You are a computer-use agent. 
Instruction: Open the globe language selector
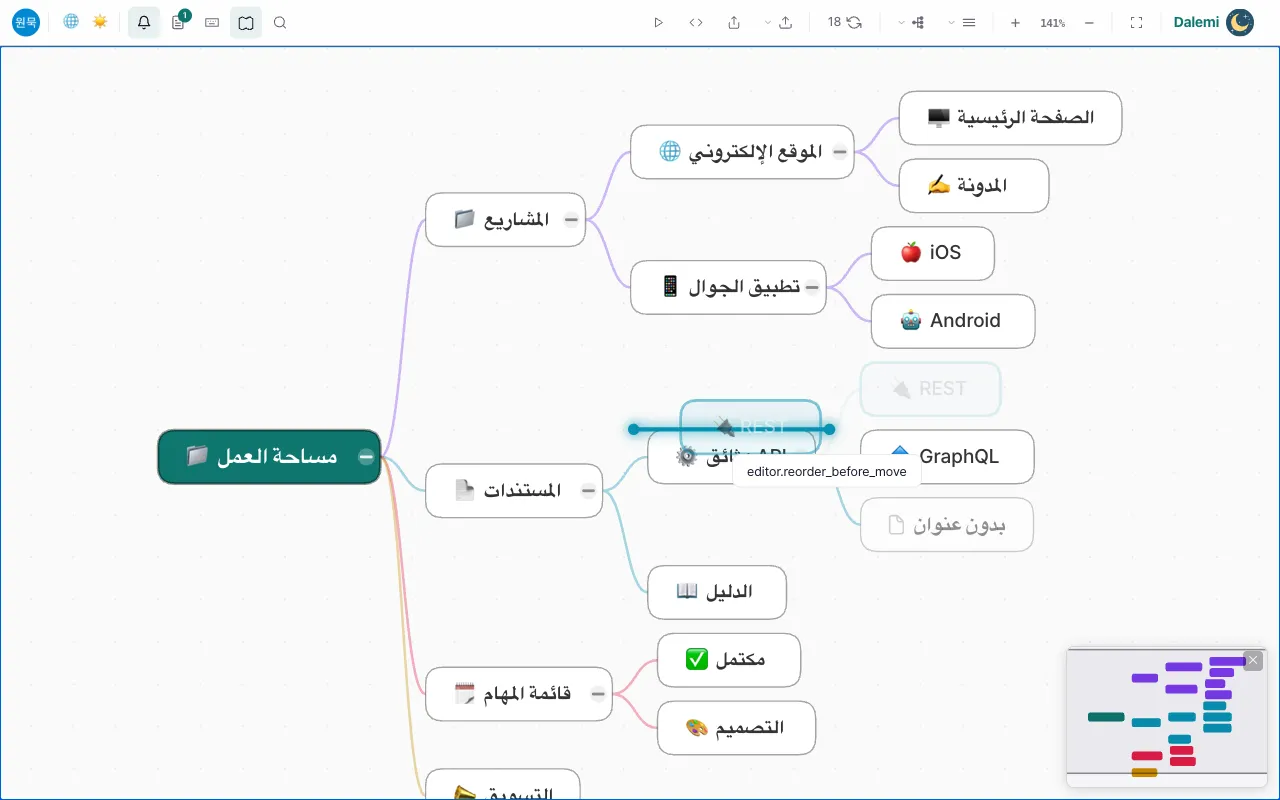coord(71,22)
